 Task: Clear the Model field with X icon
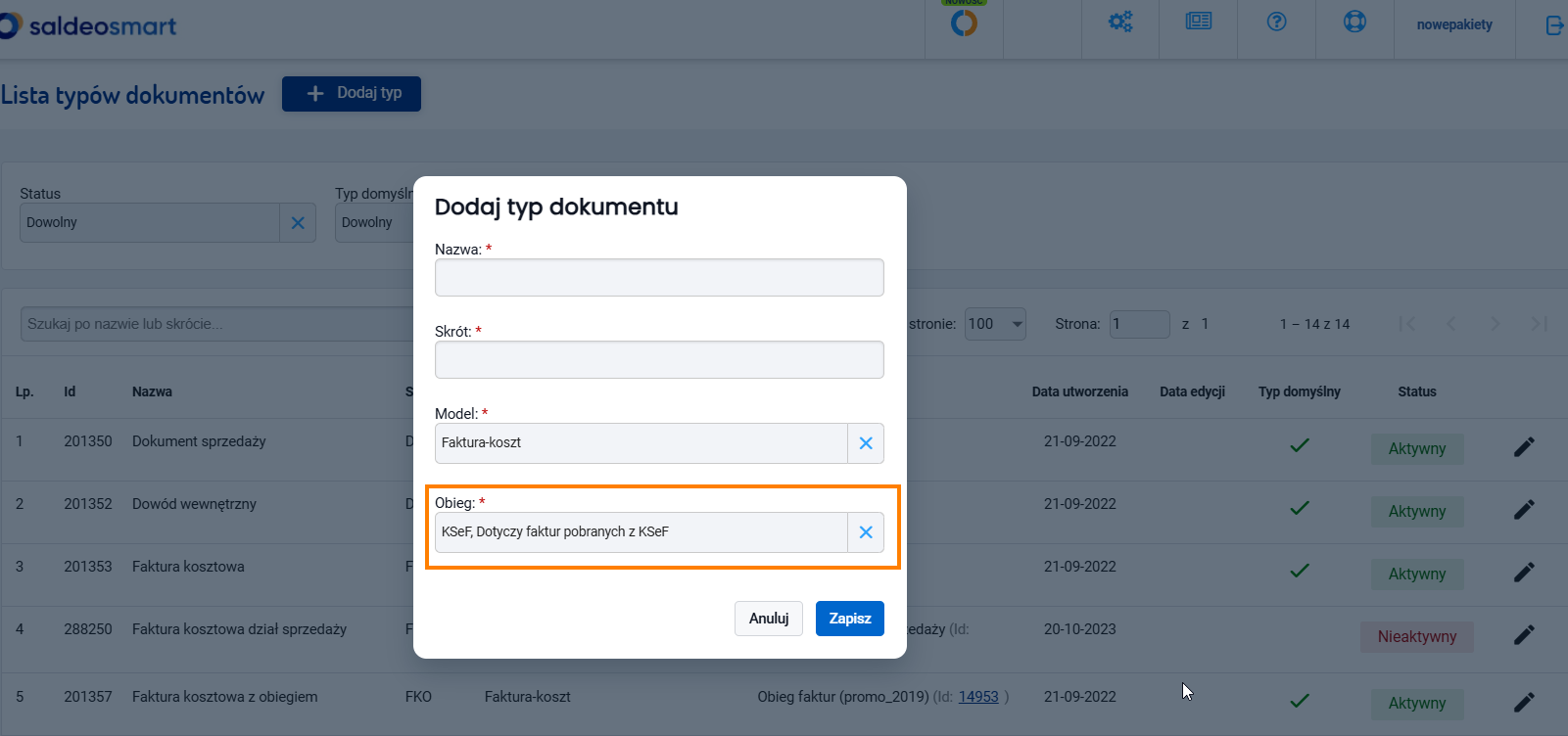[866, 443]
